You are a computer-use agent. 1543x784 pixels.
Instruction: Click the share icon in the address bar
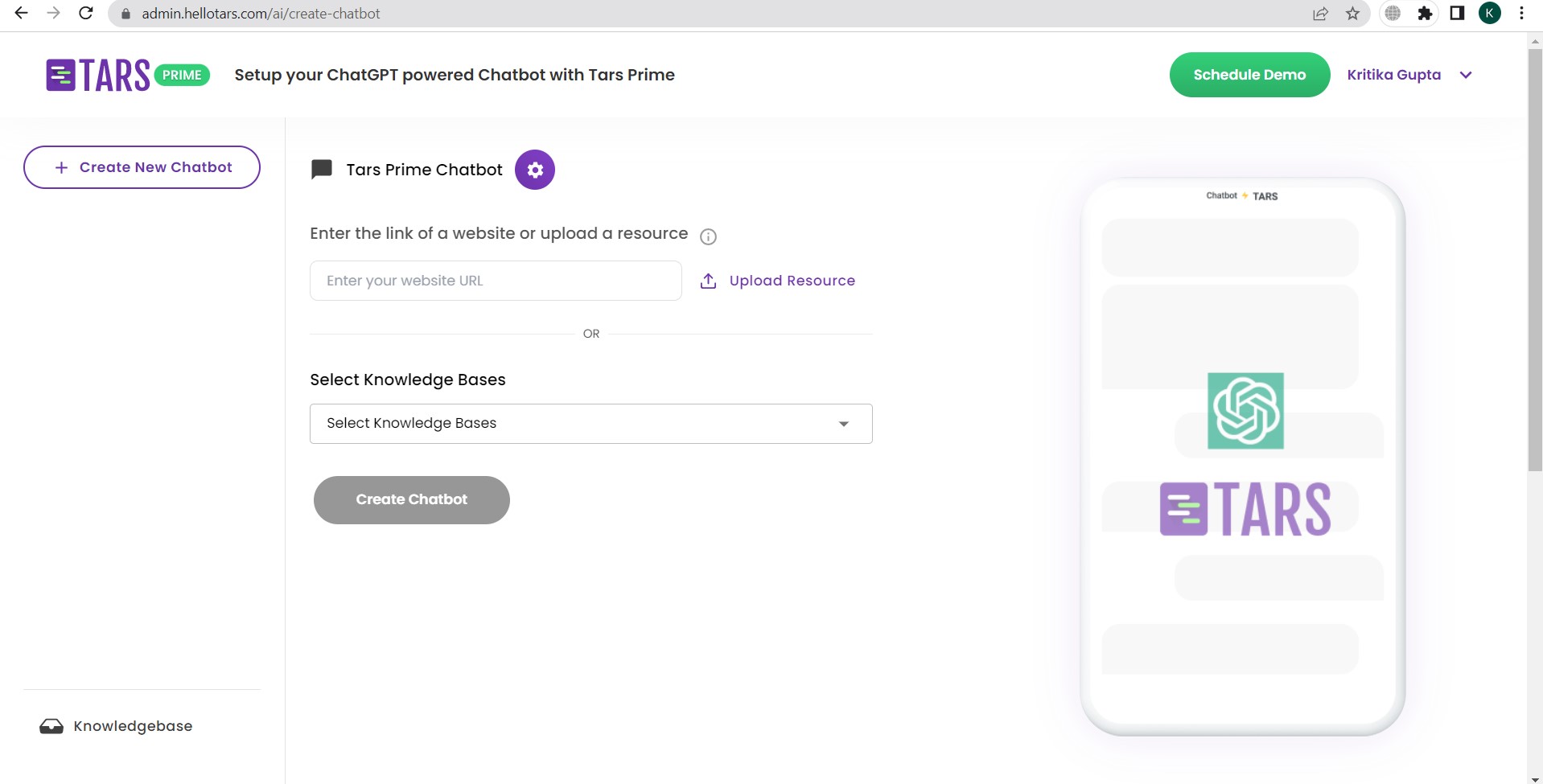click(1320, 13)
